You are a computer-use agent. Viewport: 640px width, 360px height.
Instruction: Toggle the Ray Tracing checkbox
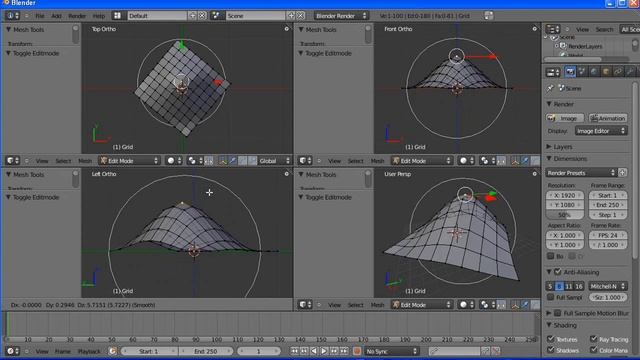tap(593, 339)
